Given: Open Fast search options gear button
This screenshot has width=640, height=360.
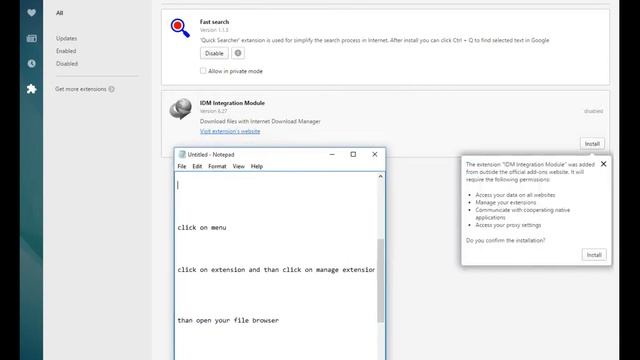Looking at the screenshot, I should [x=238, y=53].
